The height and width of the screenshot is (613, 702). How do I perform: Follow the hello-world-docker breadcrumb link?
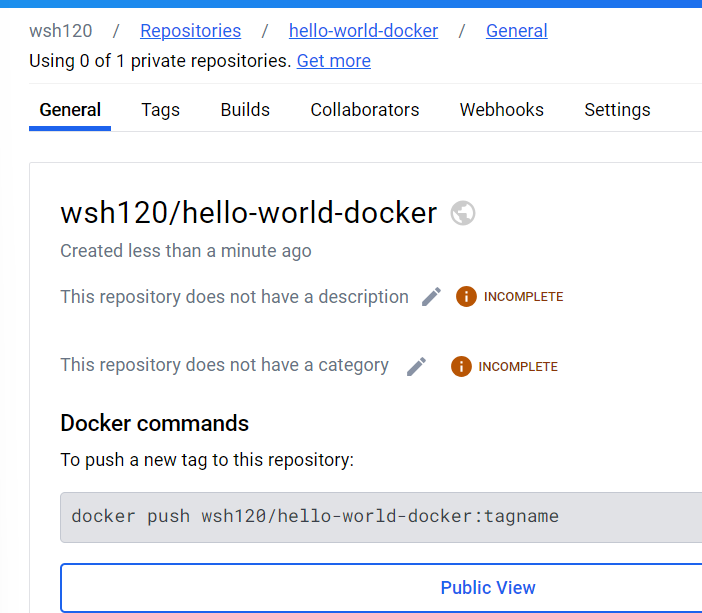point(363,31)
